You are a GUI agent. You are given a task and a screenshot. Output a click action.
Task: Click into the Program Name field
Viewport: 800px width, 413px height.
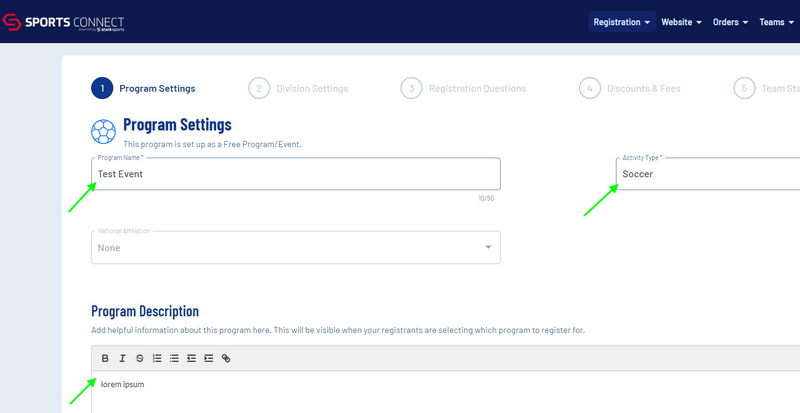click(295, 174)
